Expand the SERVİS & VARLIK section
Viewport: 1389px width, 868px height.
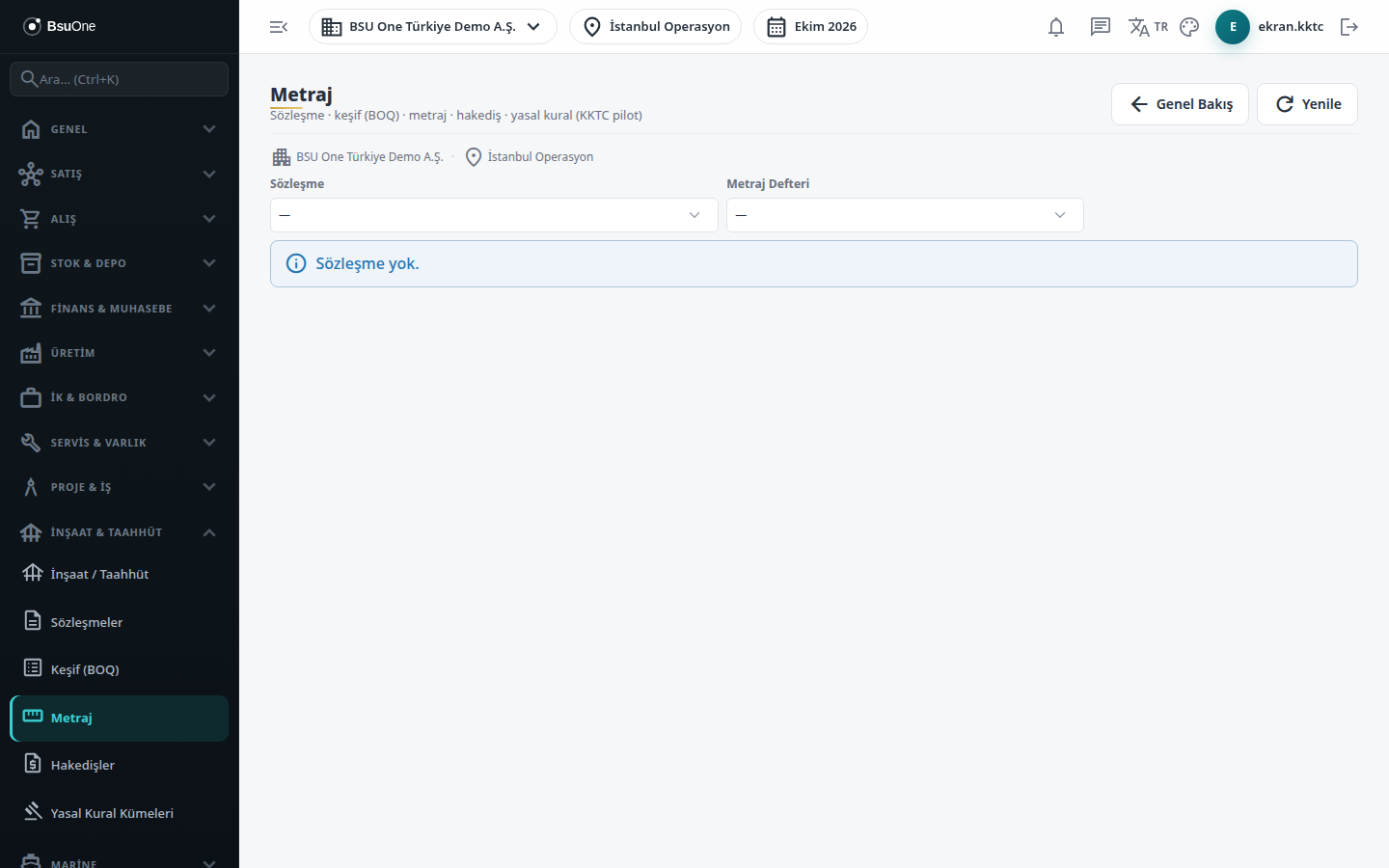[120, 443]
